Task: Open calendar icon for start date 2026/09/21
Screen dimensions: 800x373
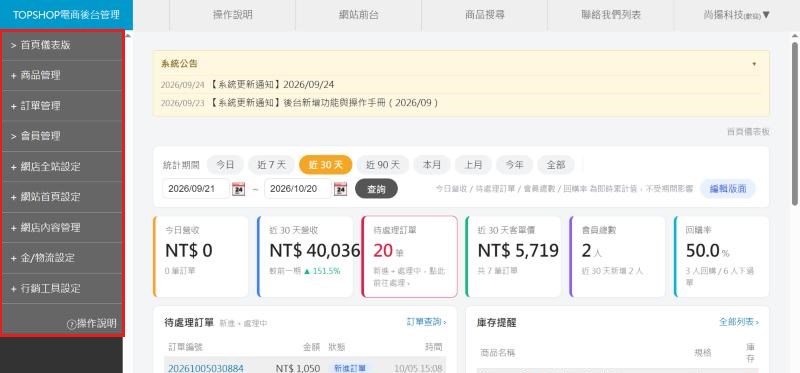Action: 238,189
